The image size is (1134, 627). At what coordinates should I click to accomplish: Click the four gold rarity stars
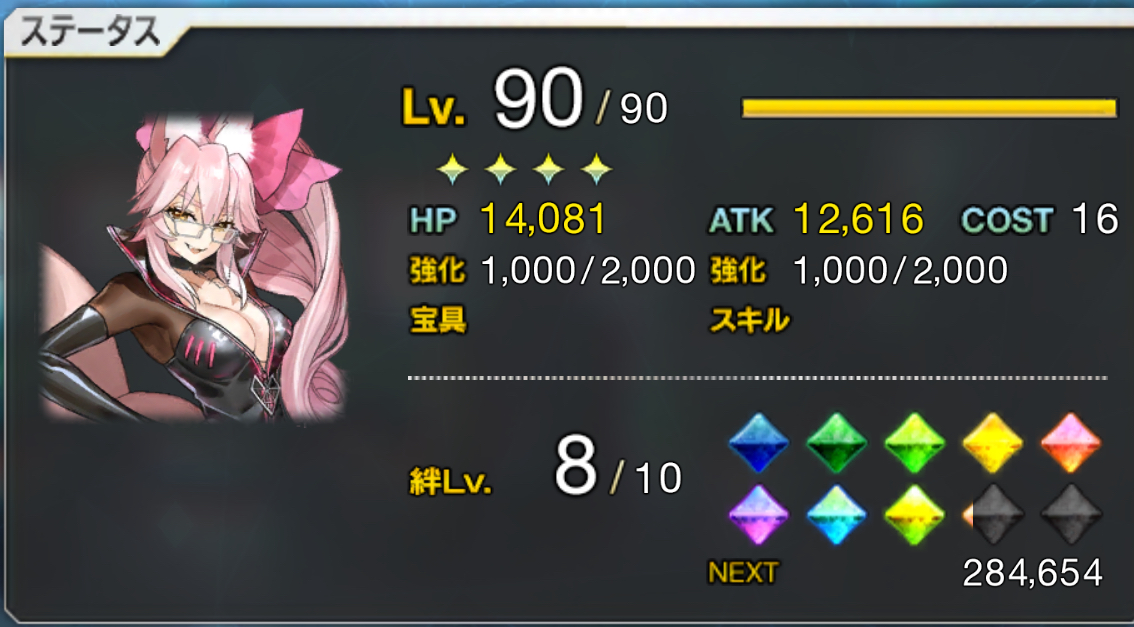click(x=524, y=171)
